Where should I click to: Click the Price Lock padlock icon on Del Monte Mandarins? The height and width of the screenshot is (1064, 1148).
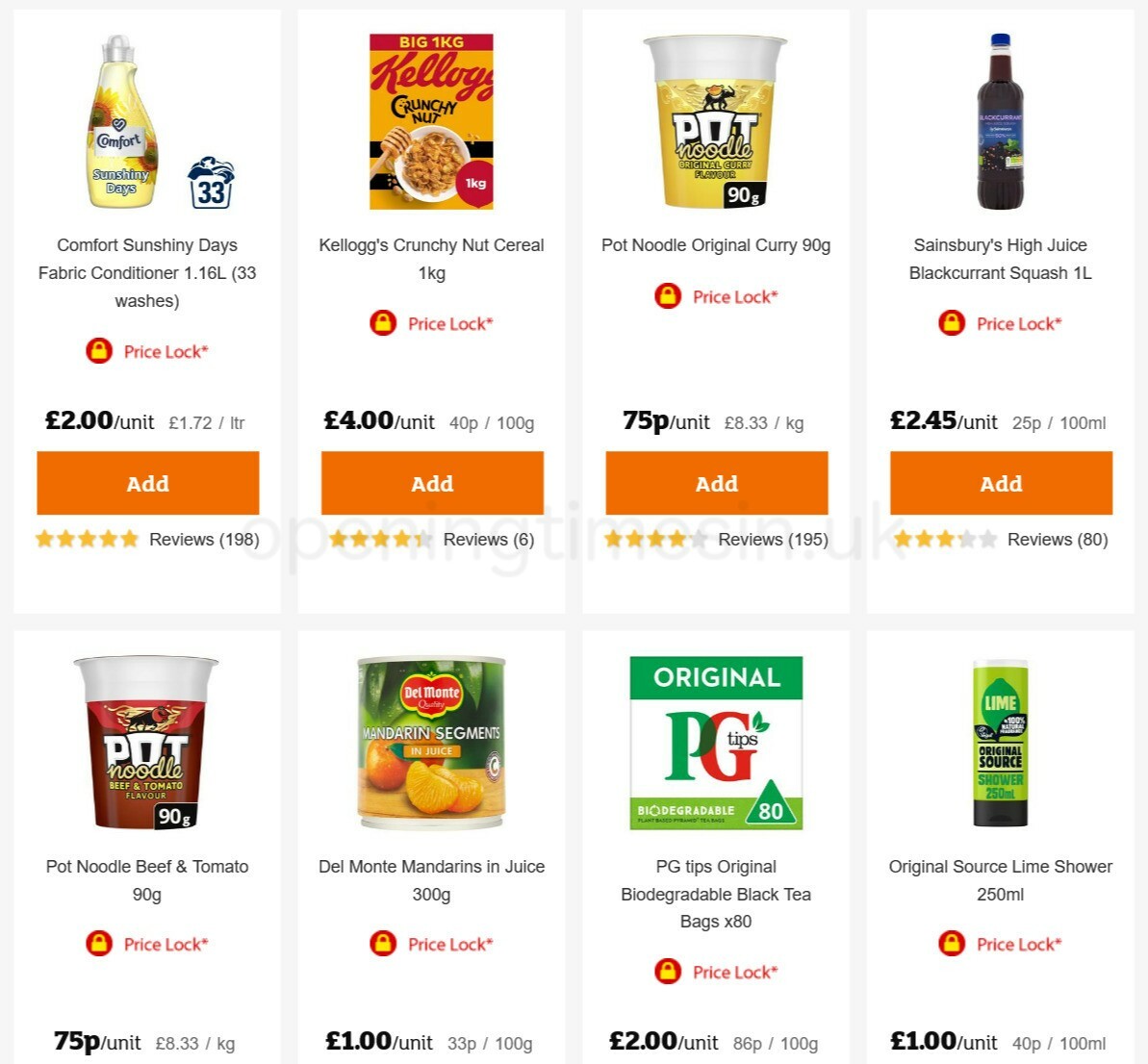click(x=382, y=944)
